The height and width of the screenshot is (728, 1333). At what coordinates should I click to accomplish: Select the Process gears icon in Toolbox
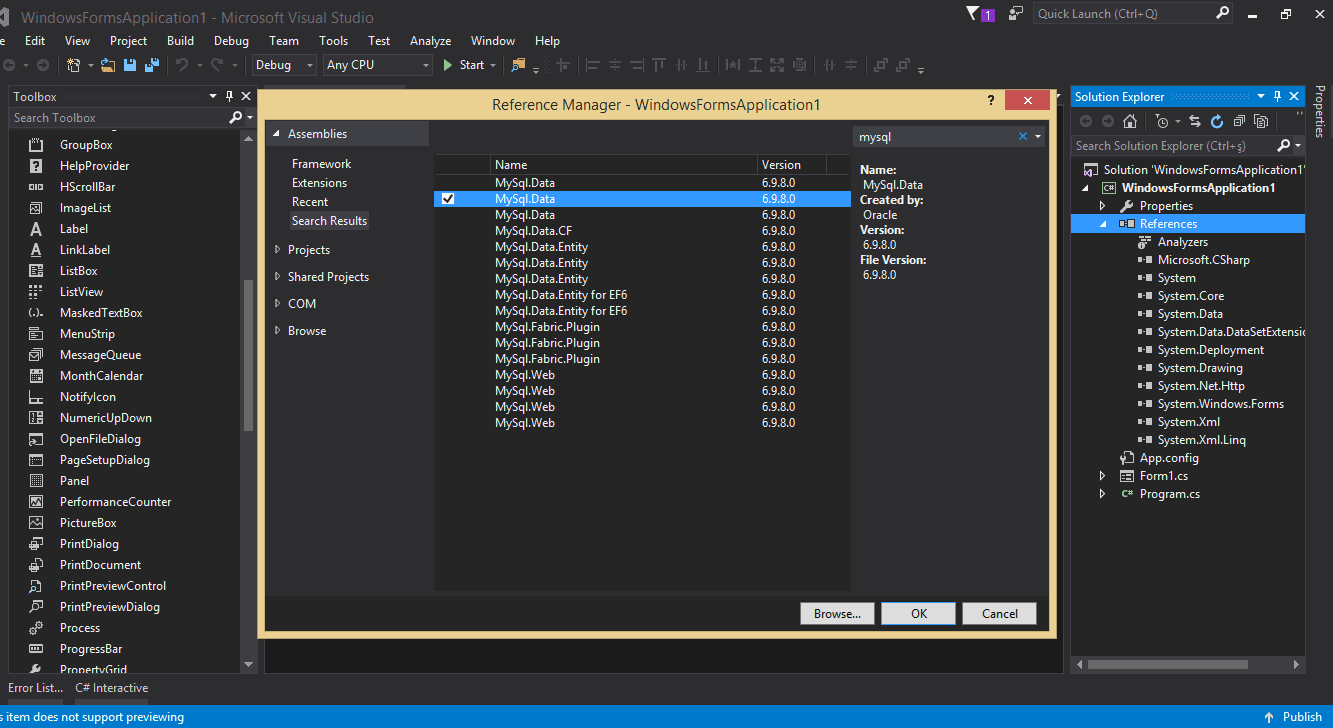coord(36,628)
